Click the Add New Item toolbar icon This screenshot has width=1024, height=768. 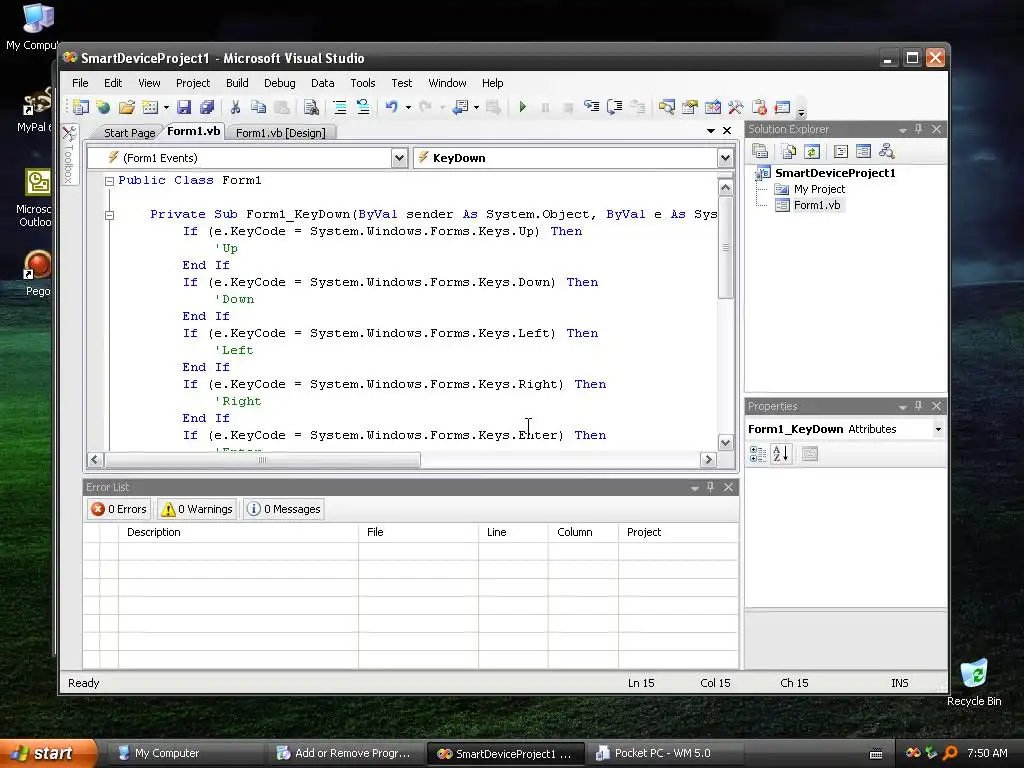[150, 107]
